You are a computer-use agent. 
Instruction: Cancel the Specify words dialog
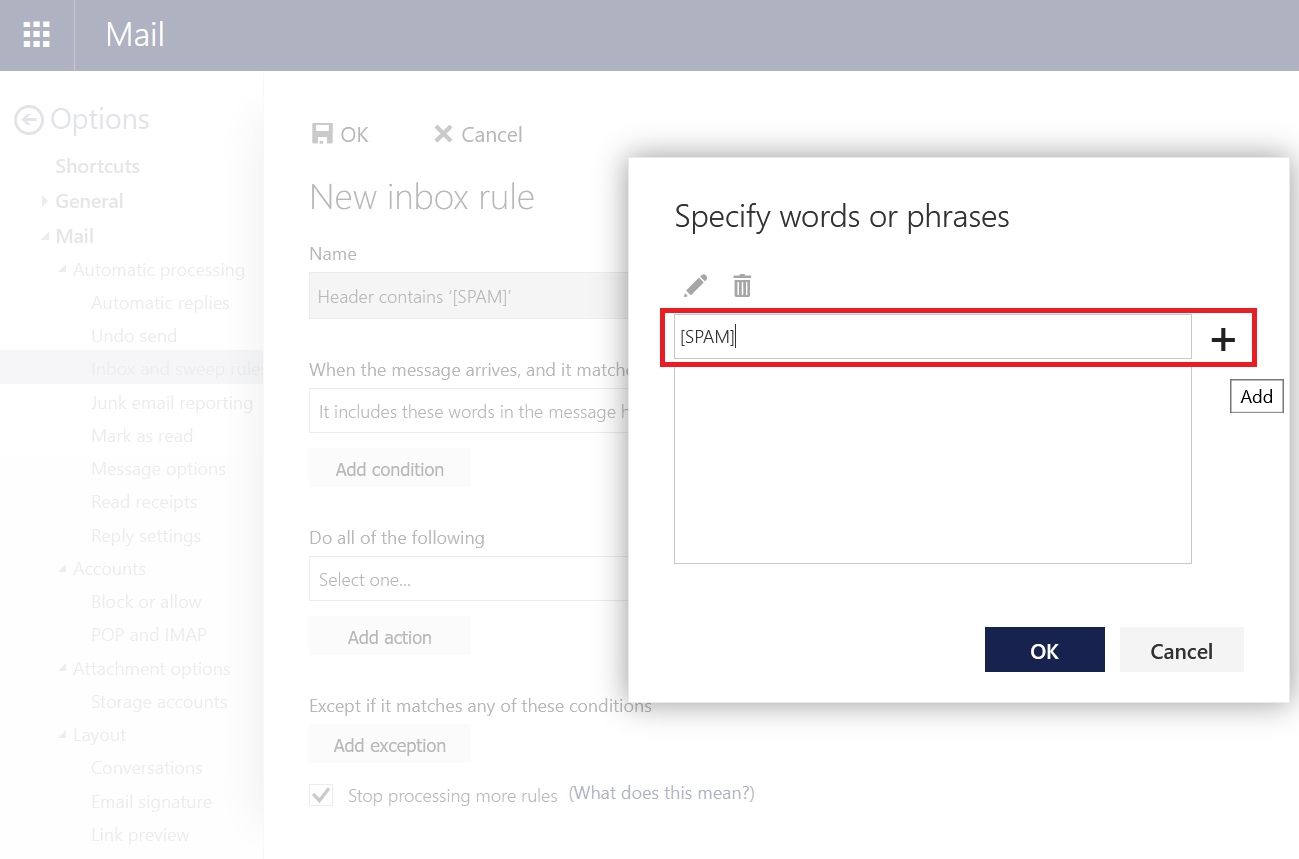pos(1181,651)
